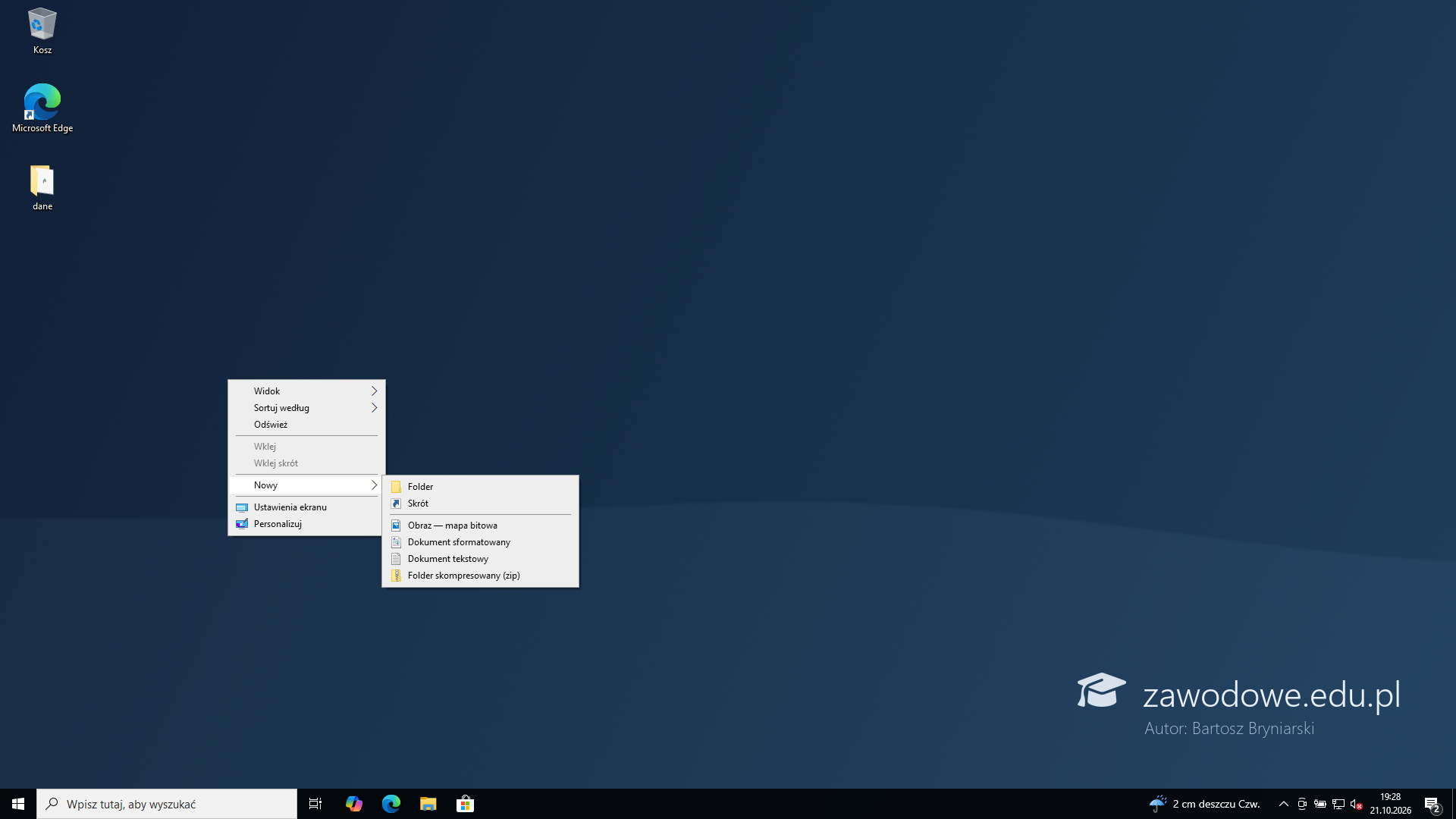
Task: Create a new Skrót shortcut
Action: pyautogui.click(x=481, y=504)
